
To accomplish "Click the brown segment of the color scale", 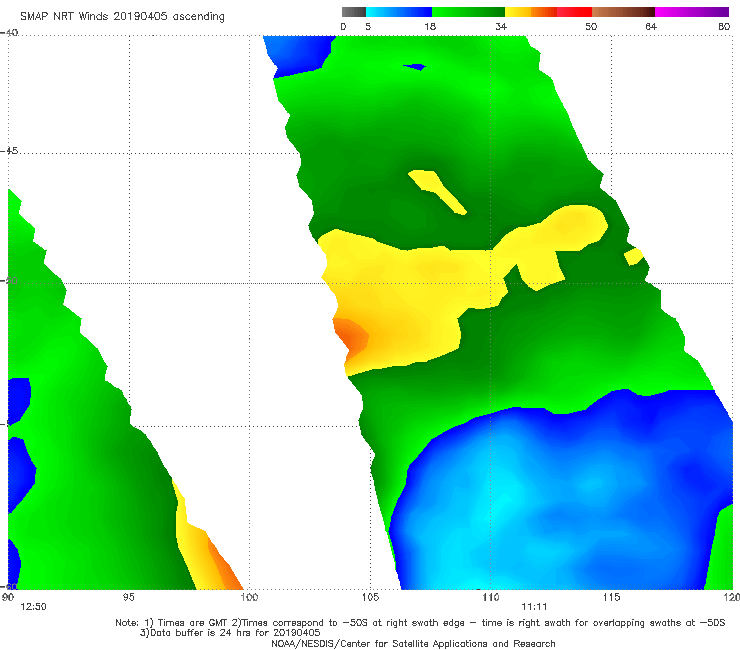I will coord(623,12).
